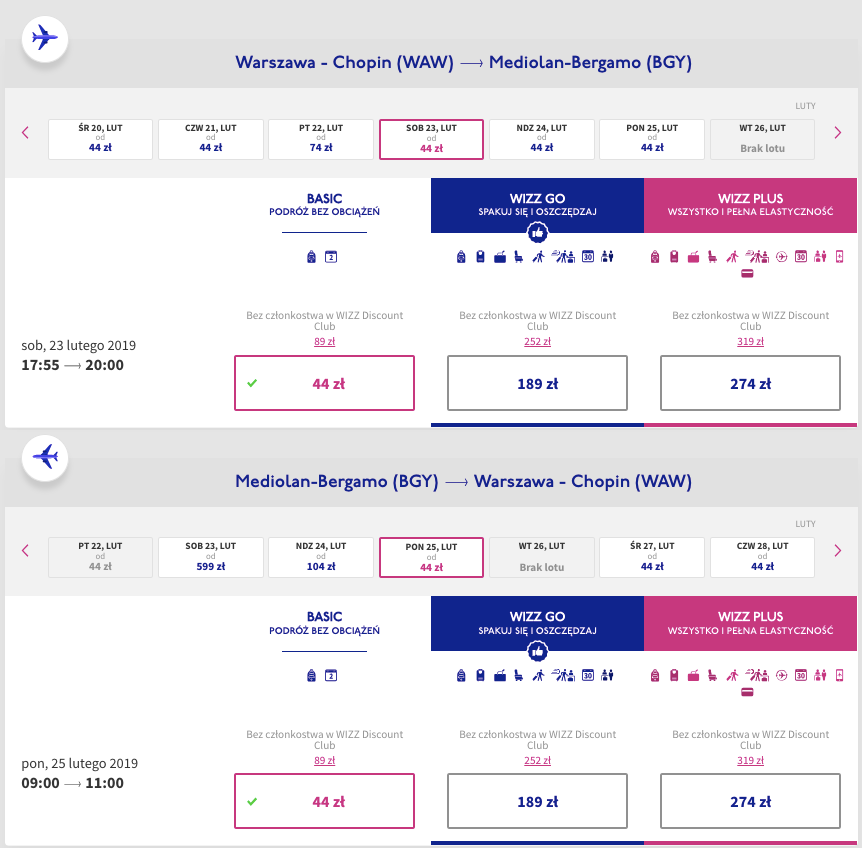The image size is (862, 848).
Task: Click the credit card icon under return WIZZ PLUS
Action: [747, 692]
